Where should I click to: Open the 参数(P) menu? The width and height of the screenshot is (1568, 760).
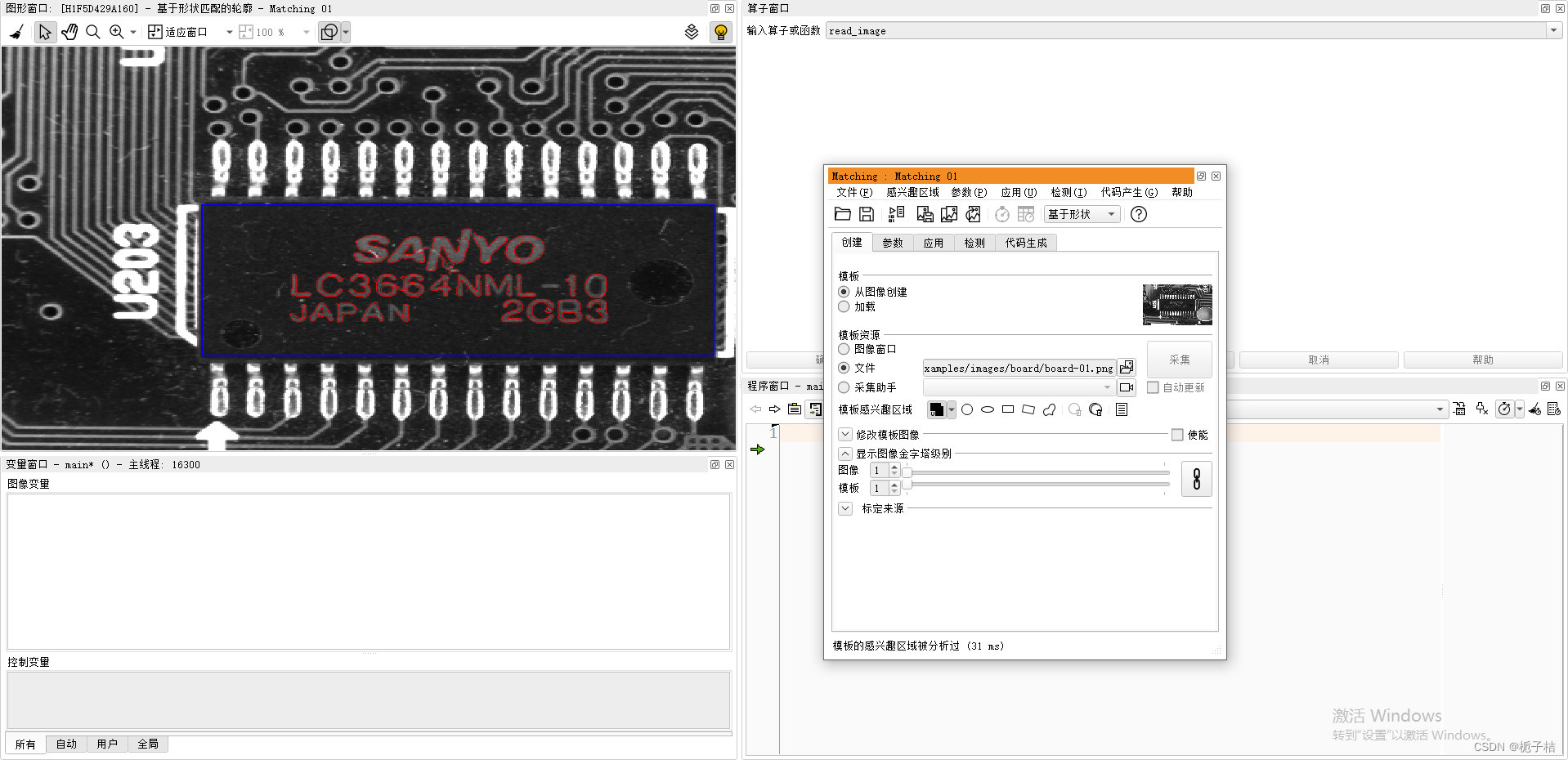(x=969, y=192)
